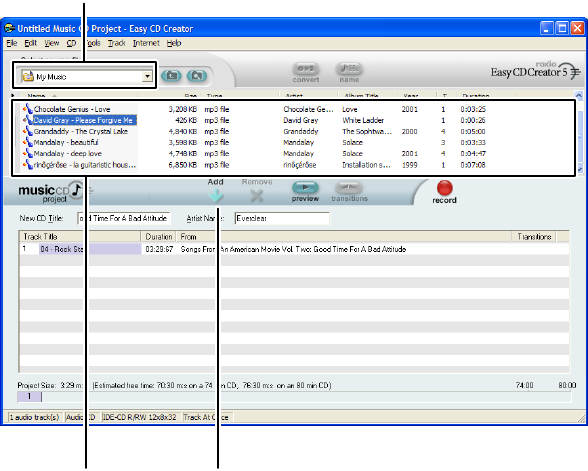Open the File menu
Image resolution: width=588 pixels, height=471 pixels.
(12, 43)
